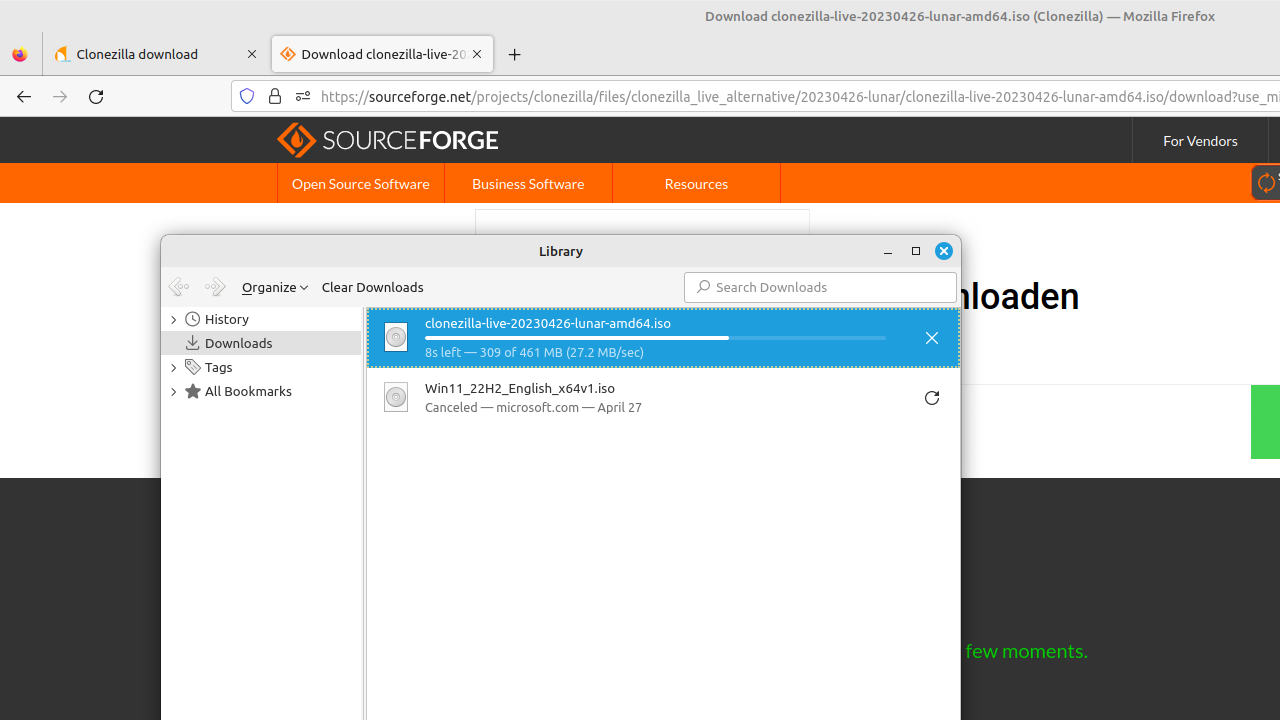This screenshot has height=720, width=1280.
Task: Click the Search Downloads field
Action: 820,287
